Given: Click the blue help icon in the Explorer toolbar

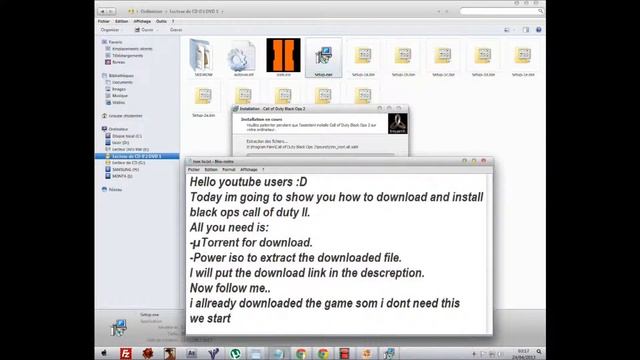Looking at the screenshot, I should coord(538,30).
